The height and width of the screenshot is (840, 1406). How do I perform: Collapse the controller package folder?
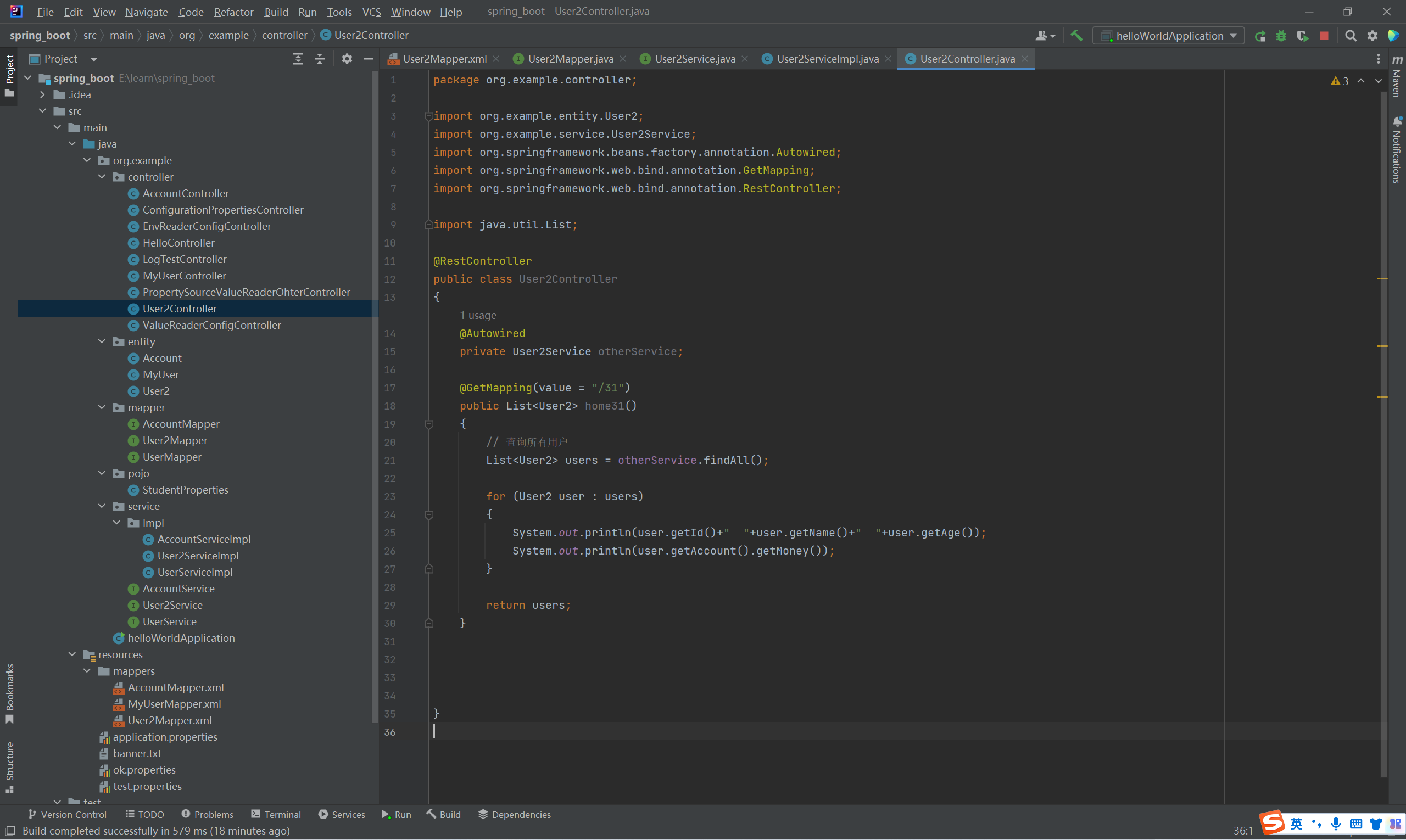102,177
